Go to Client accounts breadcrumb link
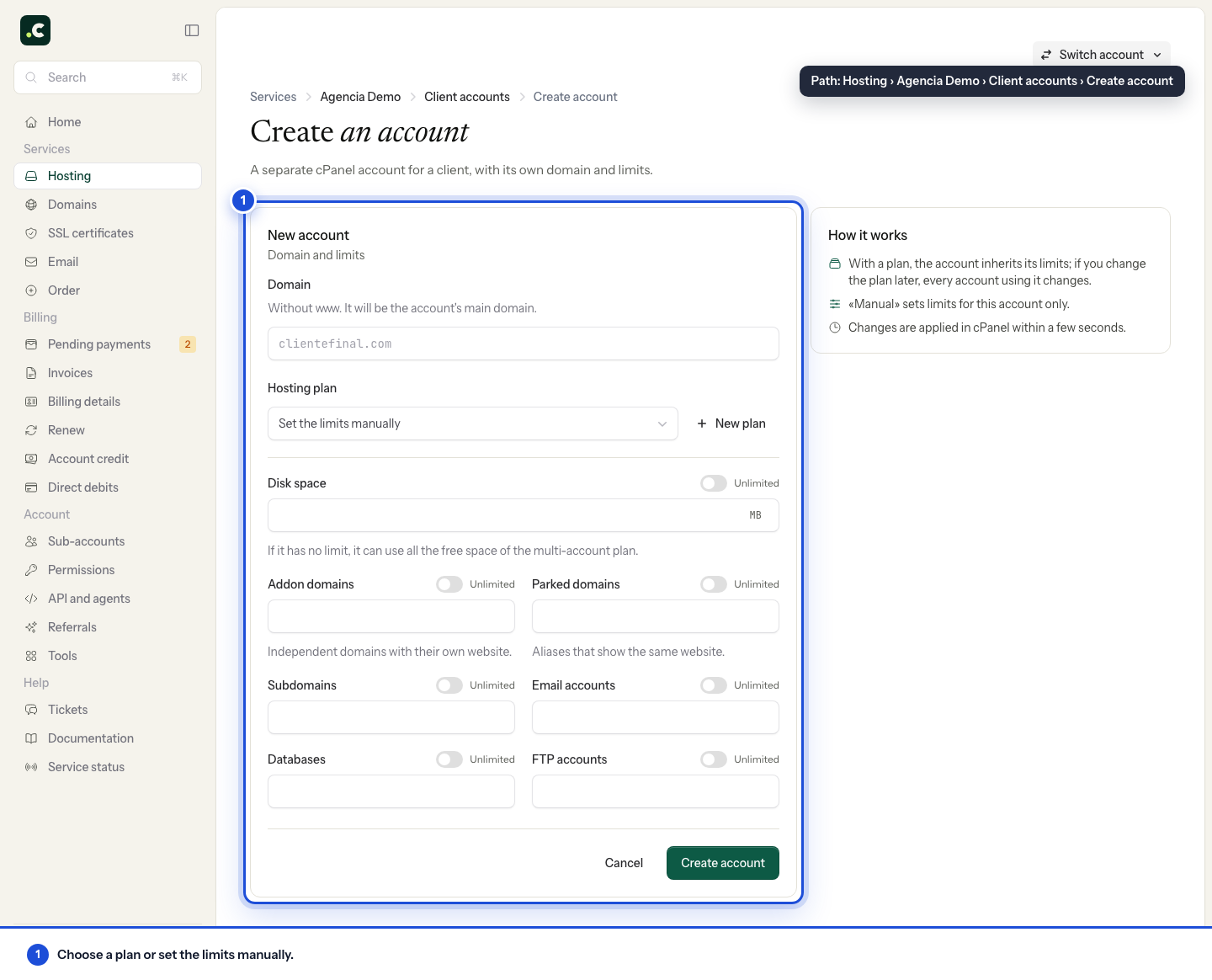The width and height of the screenshot is (1212, 980). click(467, 97)
